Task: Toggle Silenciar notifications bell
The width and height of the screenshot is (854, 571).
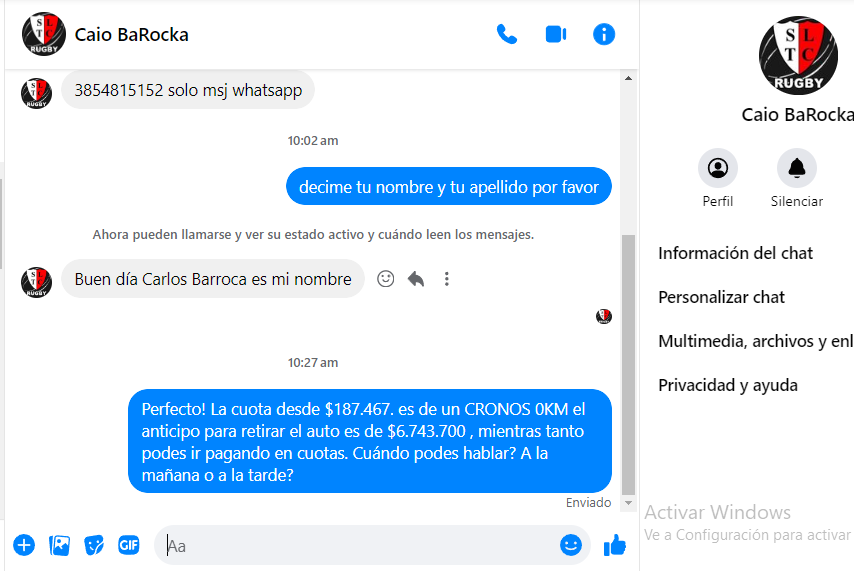Action: [x=796, y=168]
